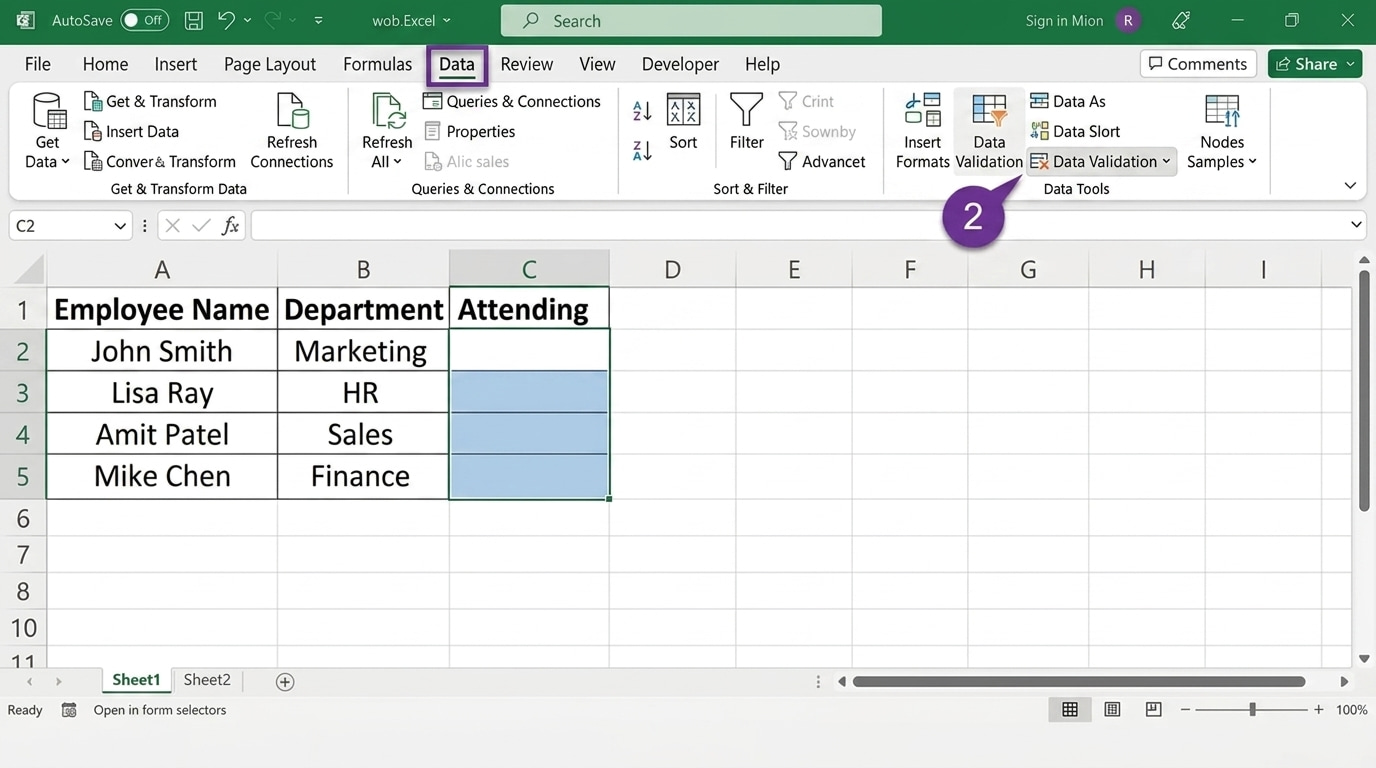Select the Marketing cell
Image resolution: width=1376 pixels, height=768 pixels.
363,351
